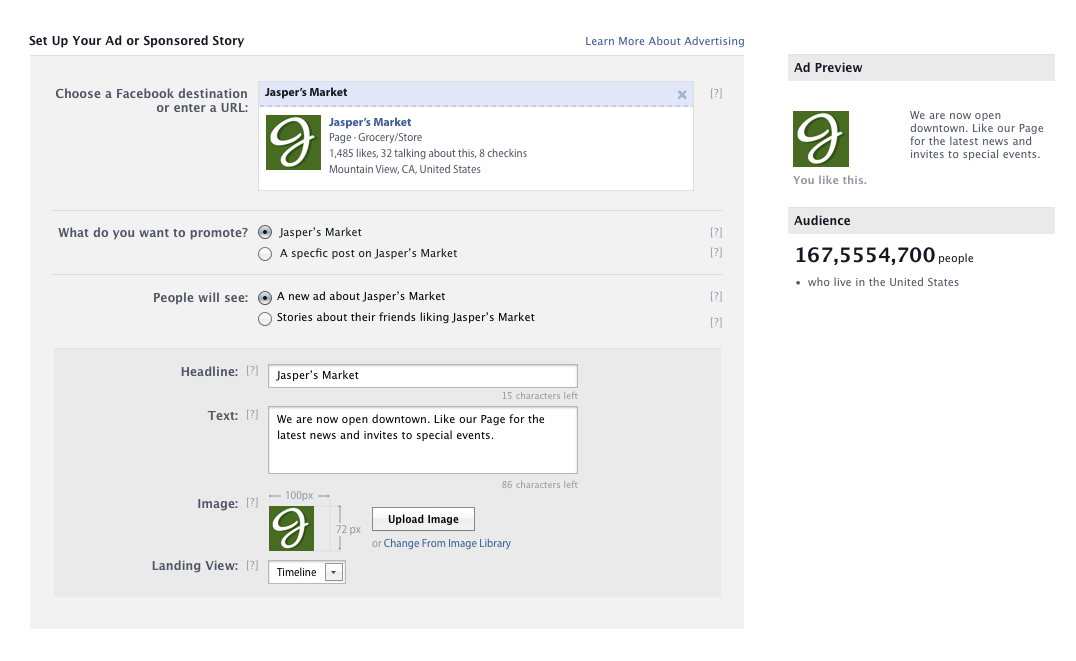Click help icon beside destination field

[x=716, y=93]
